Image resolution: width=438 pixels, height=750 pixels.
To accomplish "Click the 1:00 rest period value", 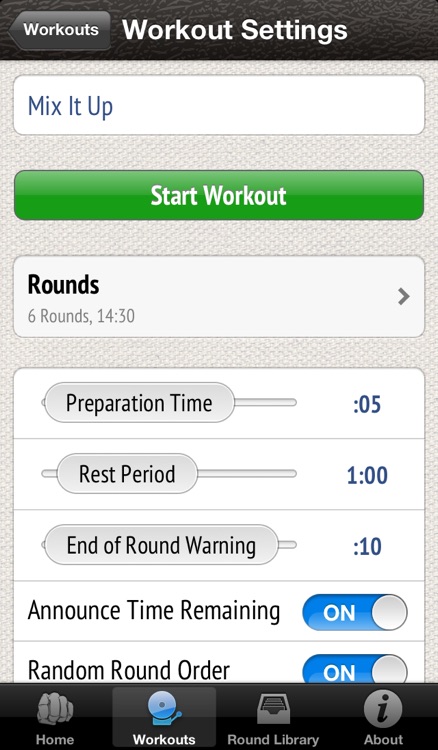I will click(x=367, y=475).
